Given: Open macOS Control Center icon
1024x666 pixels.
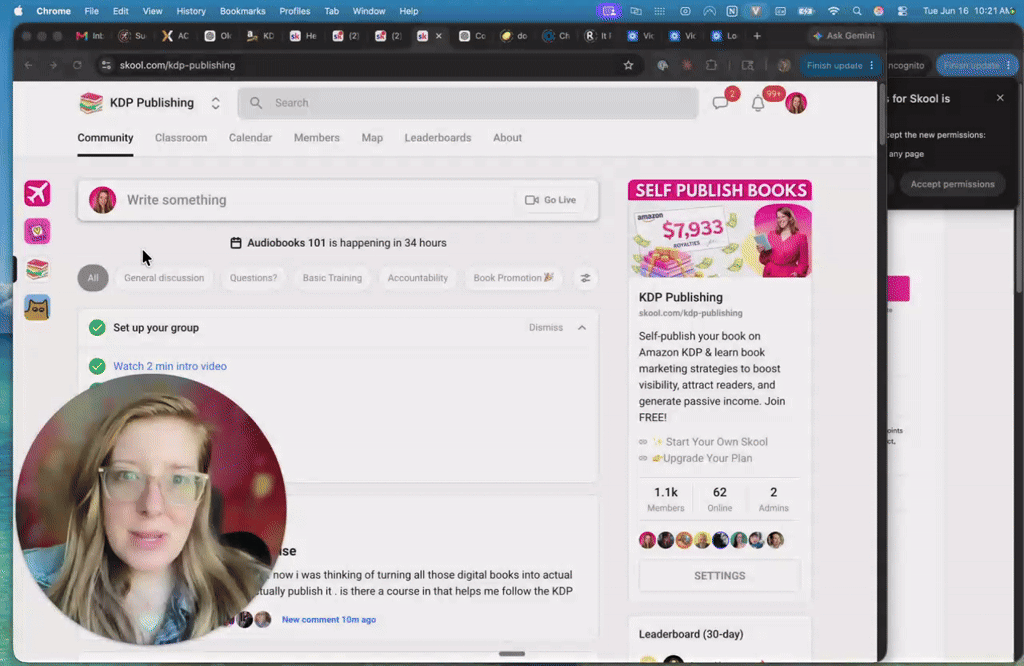Looking at the screenshot, I should [x=903, y=11].
